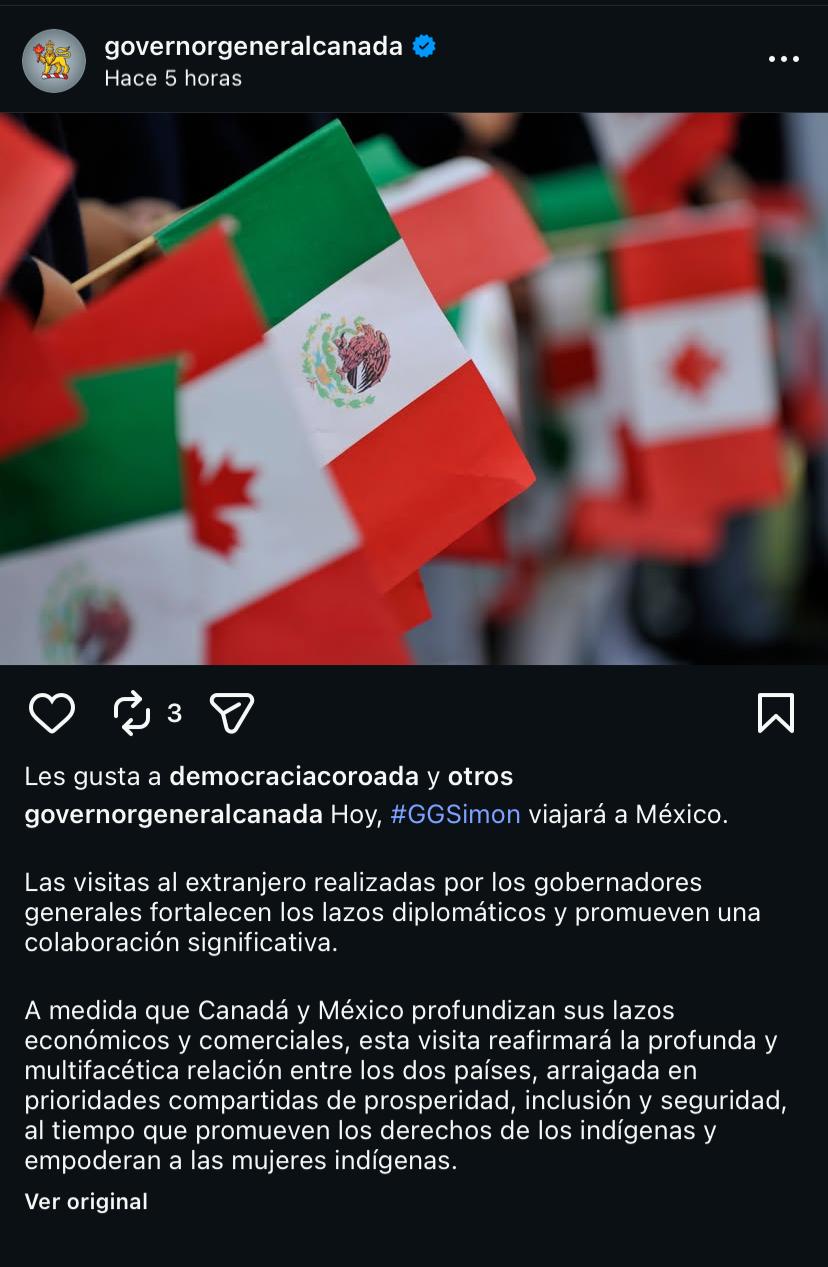Save post with the bookmark icon
The image size is (828, 1267).
[776, 713]
